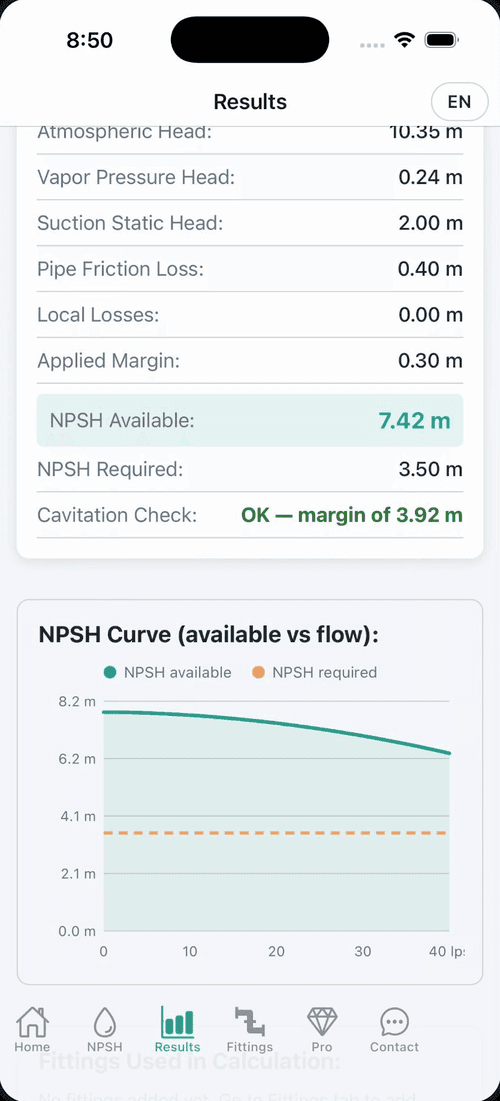Tap the 4.1 m y-axis label
500x1101 pixels.
(x=78, y=817)
